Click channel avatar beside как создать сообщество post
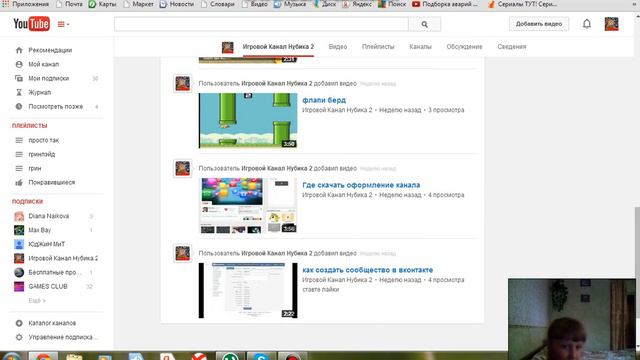 pyautogui.click(x=182, y=253)
